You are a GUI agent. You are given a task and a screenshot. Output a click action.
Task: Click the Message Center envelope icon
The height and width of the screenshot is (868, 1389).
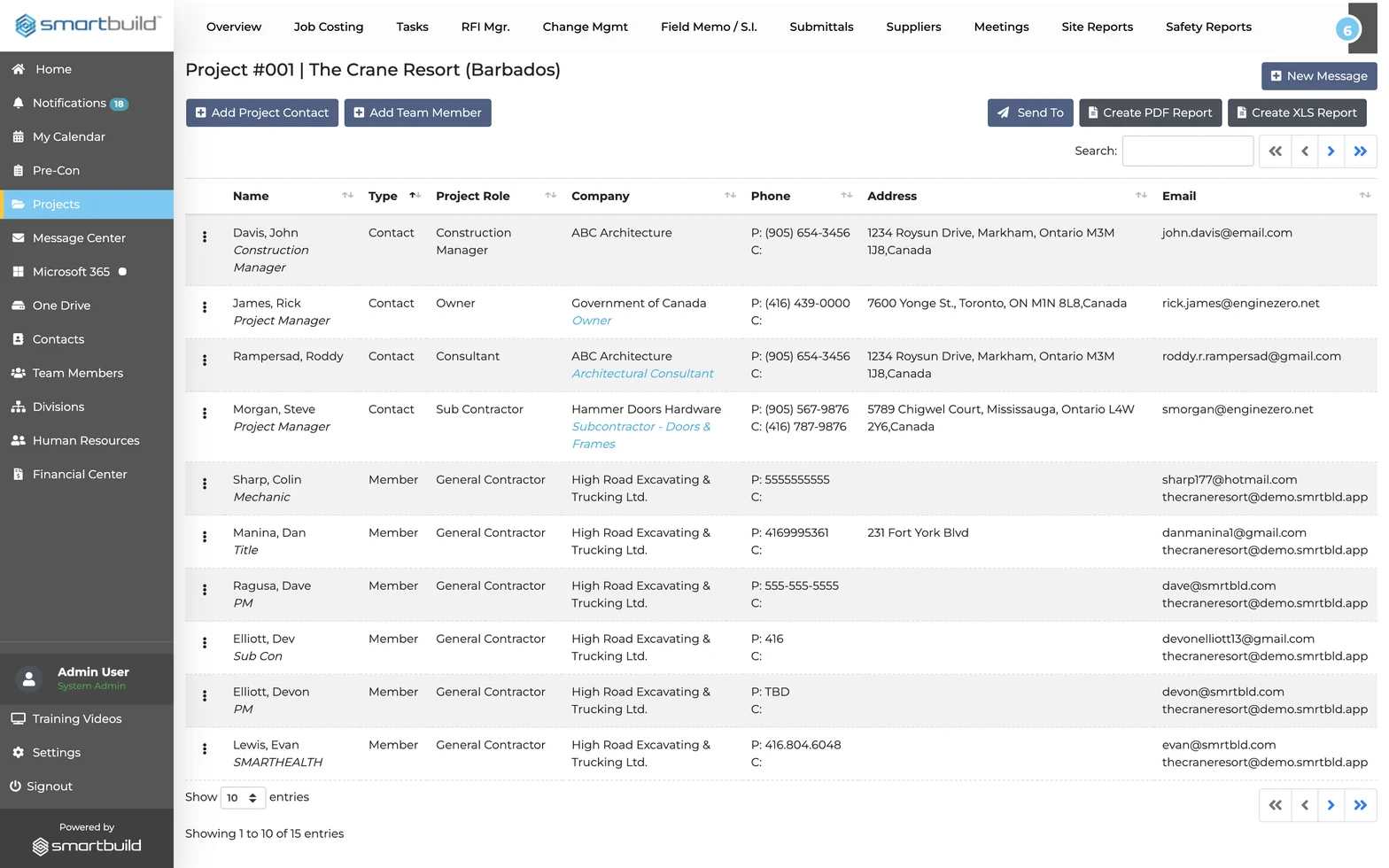point(18,237)
